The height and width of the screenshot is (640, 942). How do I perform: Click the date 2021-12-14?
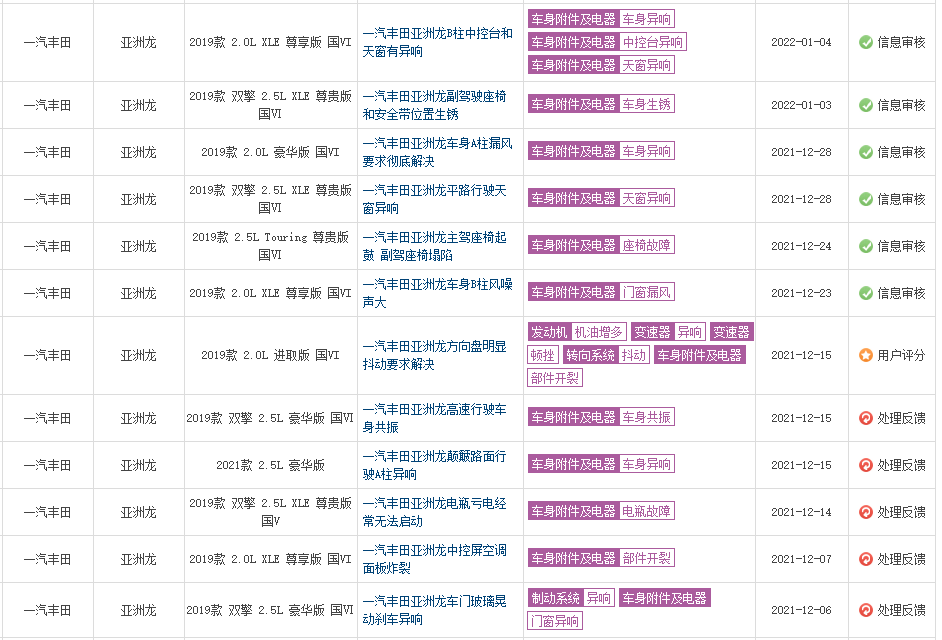point(801,512)
